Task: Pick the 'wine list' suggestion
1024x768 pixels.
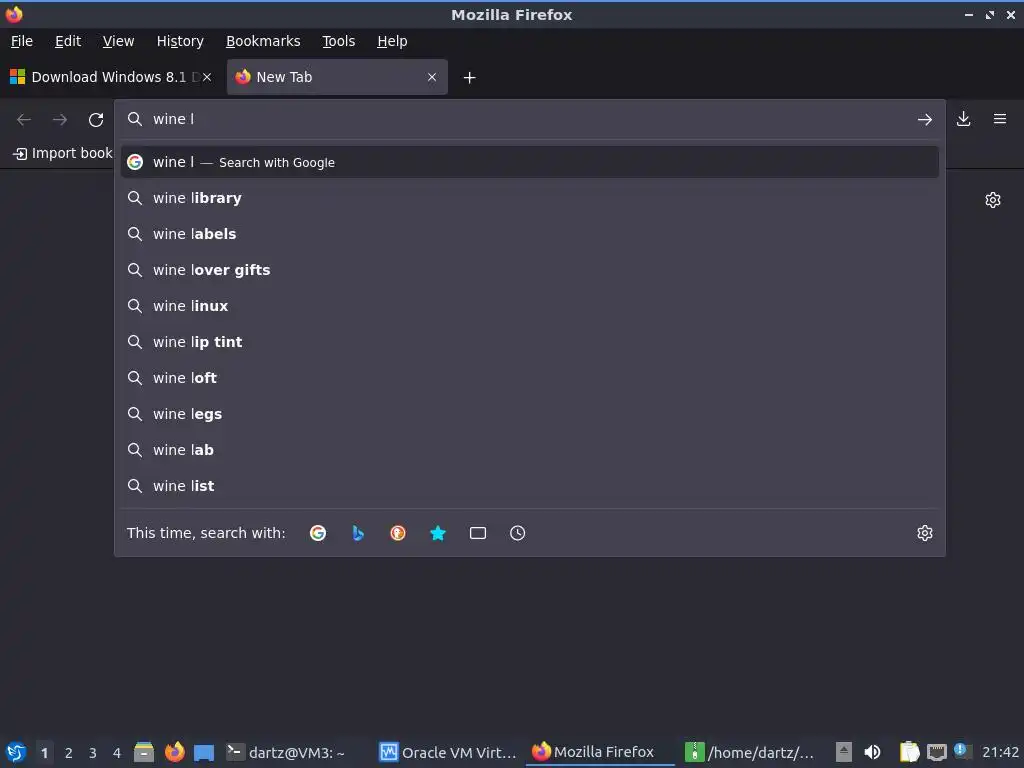Action: [x=530, y=486]
